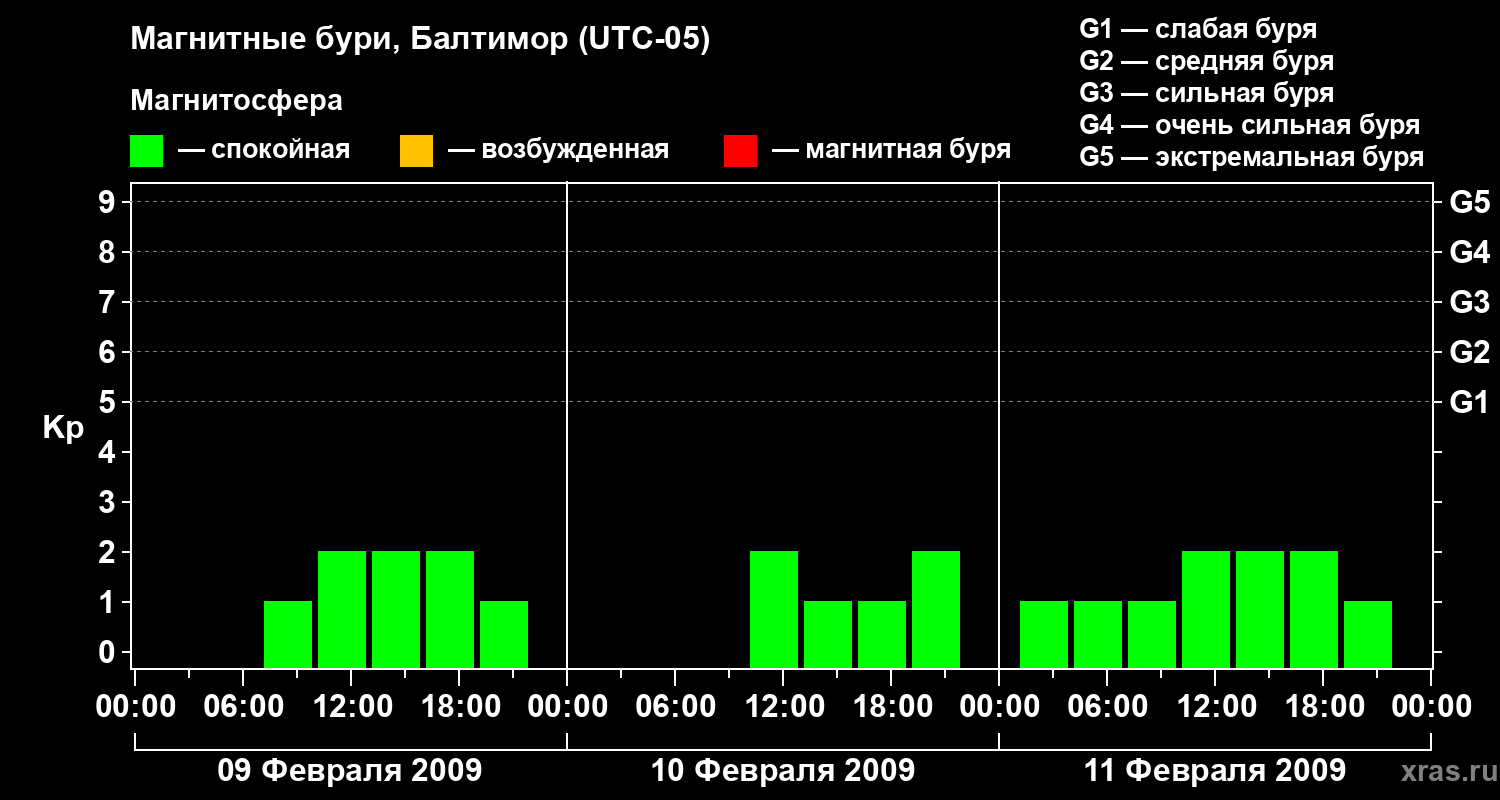The width and height of the screenshot is (1500, 800).
Task: Click the Kp value 5 on the left axis
Action: pyautogui.click(x=109, y=402)
